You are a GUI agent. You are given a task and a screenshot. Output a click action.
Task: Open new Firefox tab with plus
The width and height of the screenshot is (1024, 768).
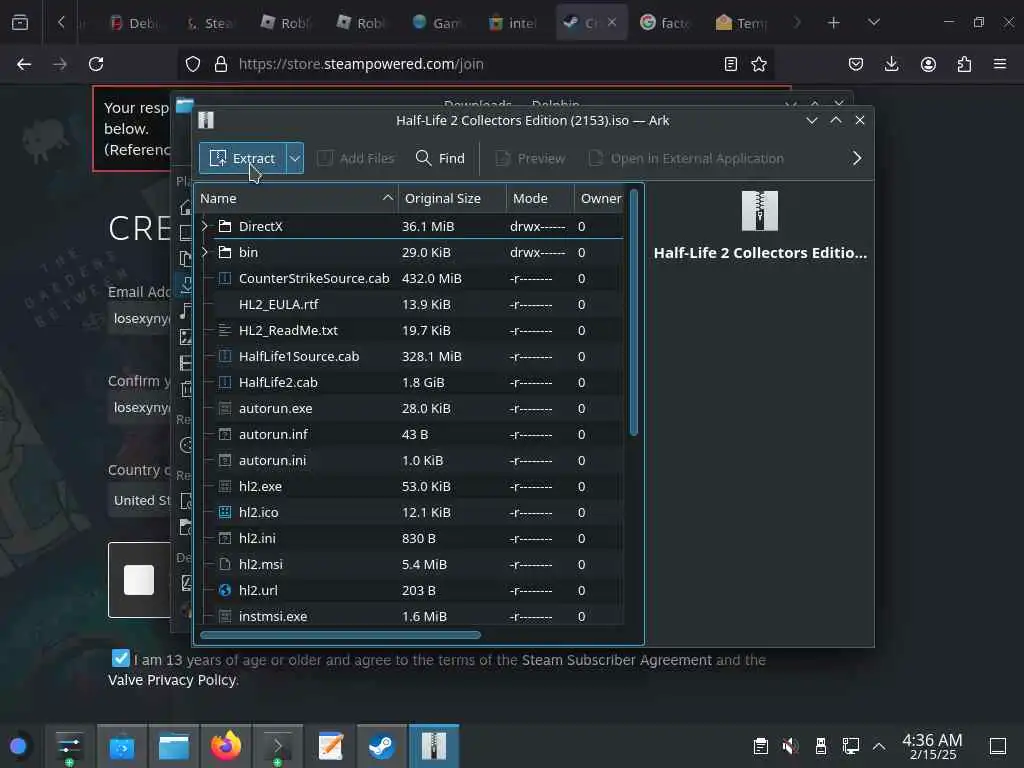pos(833,23)
